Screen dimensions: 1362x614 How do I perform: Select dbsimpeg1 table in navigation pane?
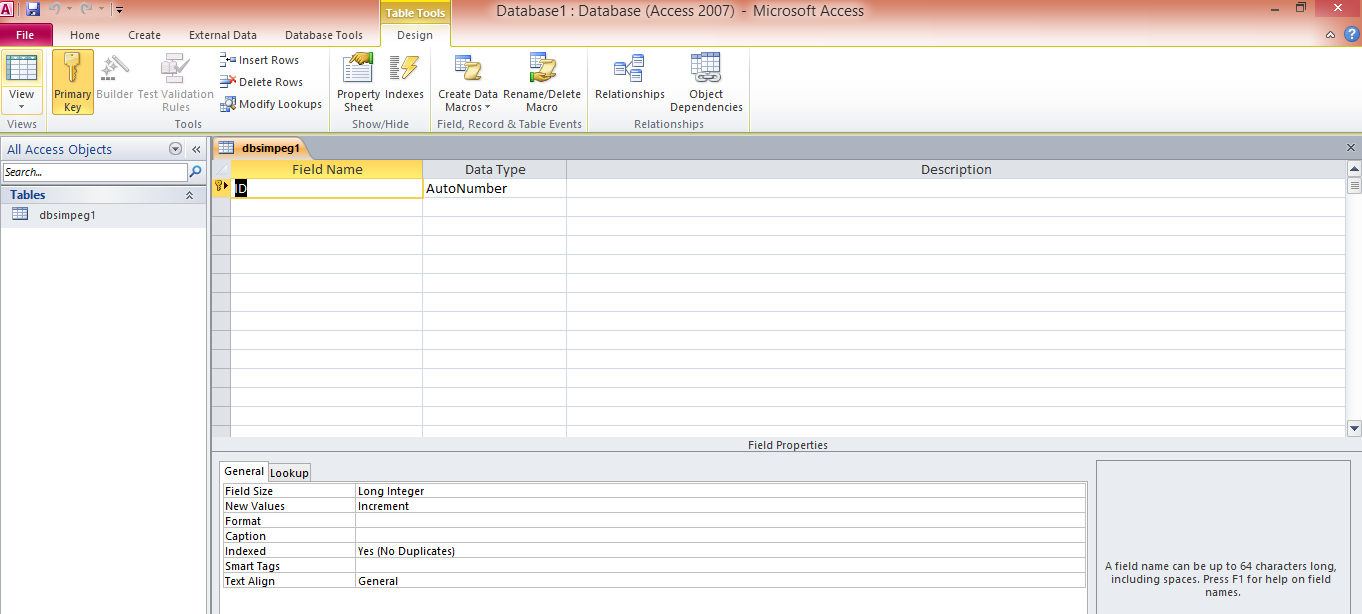click(104, 214)
